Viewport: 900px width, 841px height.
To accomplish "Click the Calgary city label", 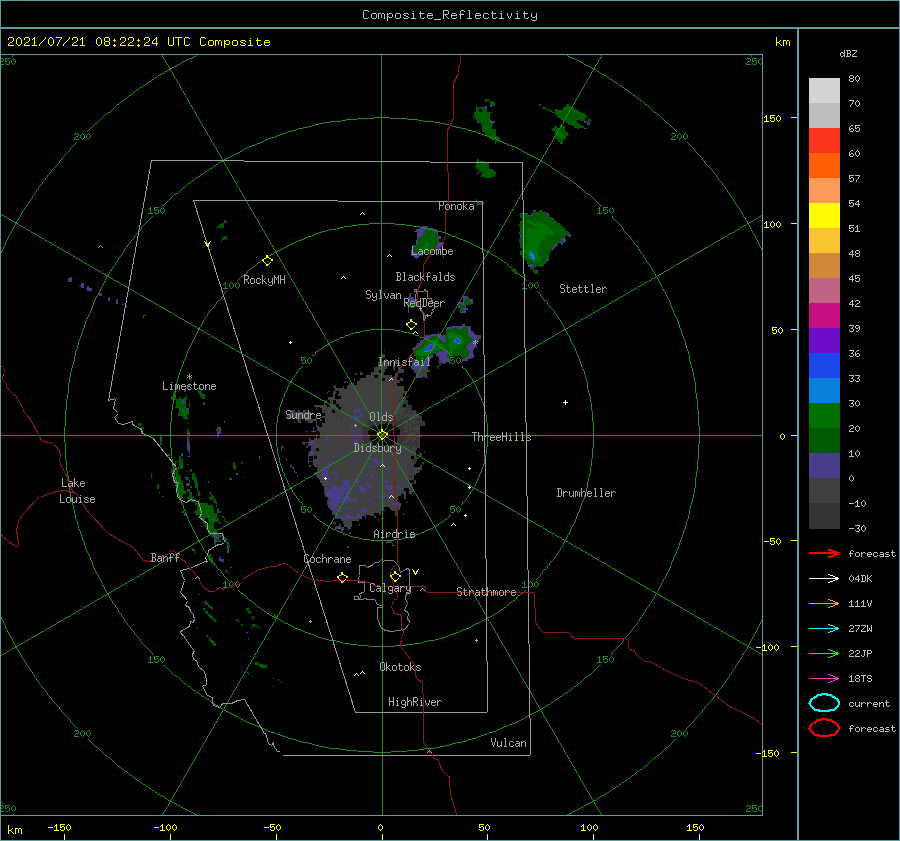I will pos(390,588).
